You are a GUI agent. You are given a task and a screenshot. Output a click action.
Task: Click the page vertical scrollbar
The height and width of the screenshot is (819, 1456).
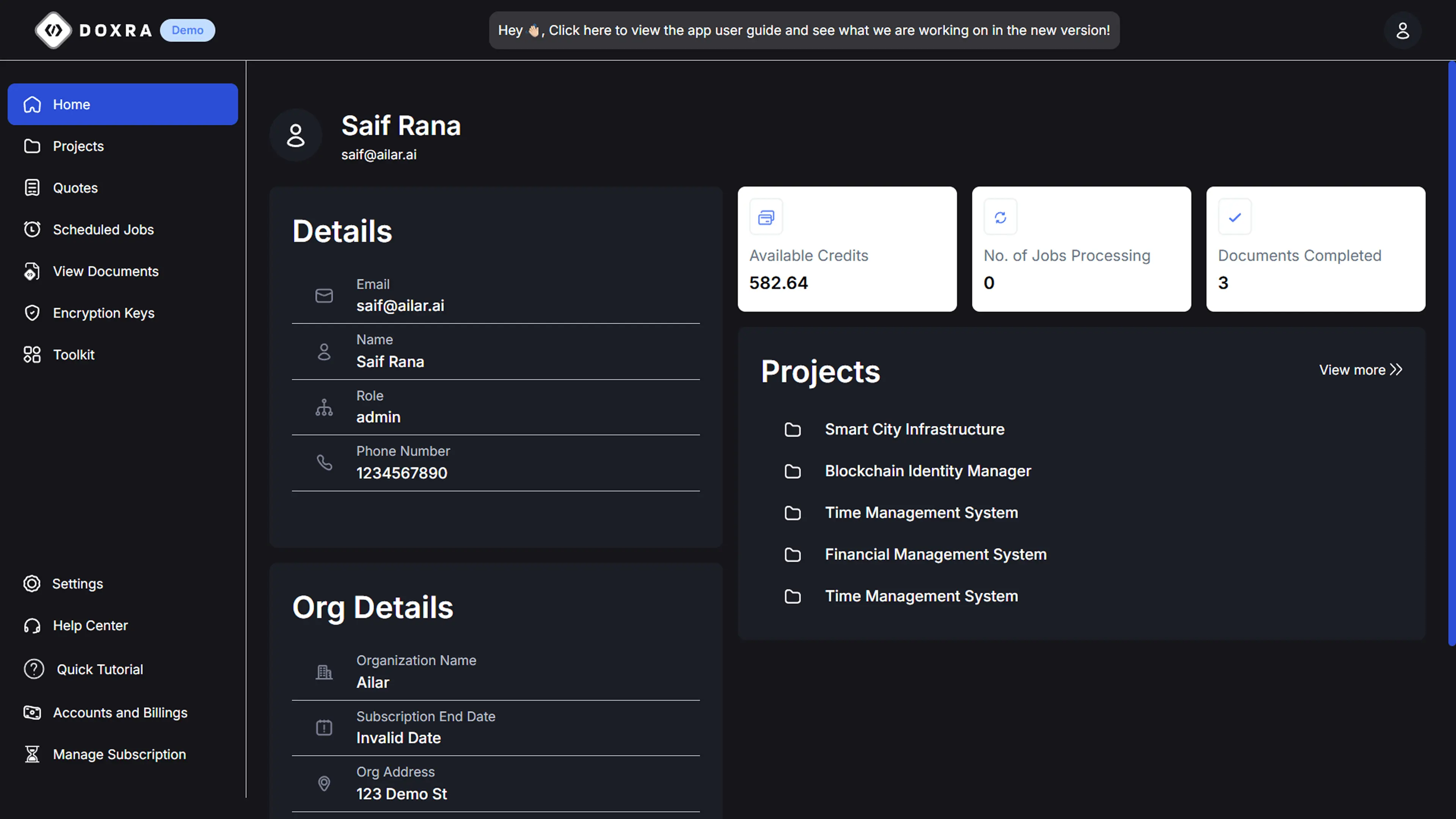tap(1451, 353)
